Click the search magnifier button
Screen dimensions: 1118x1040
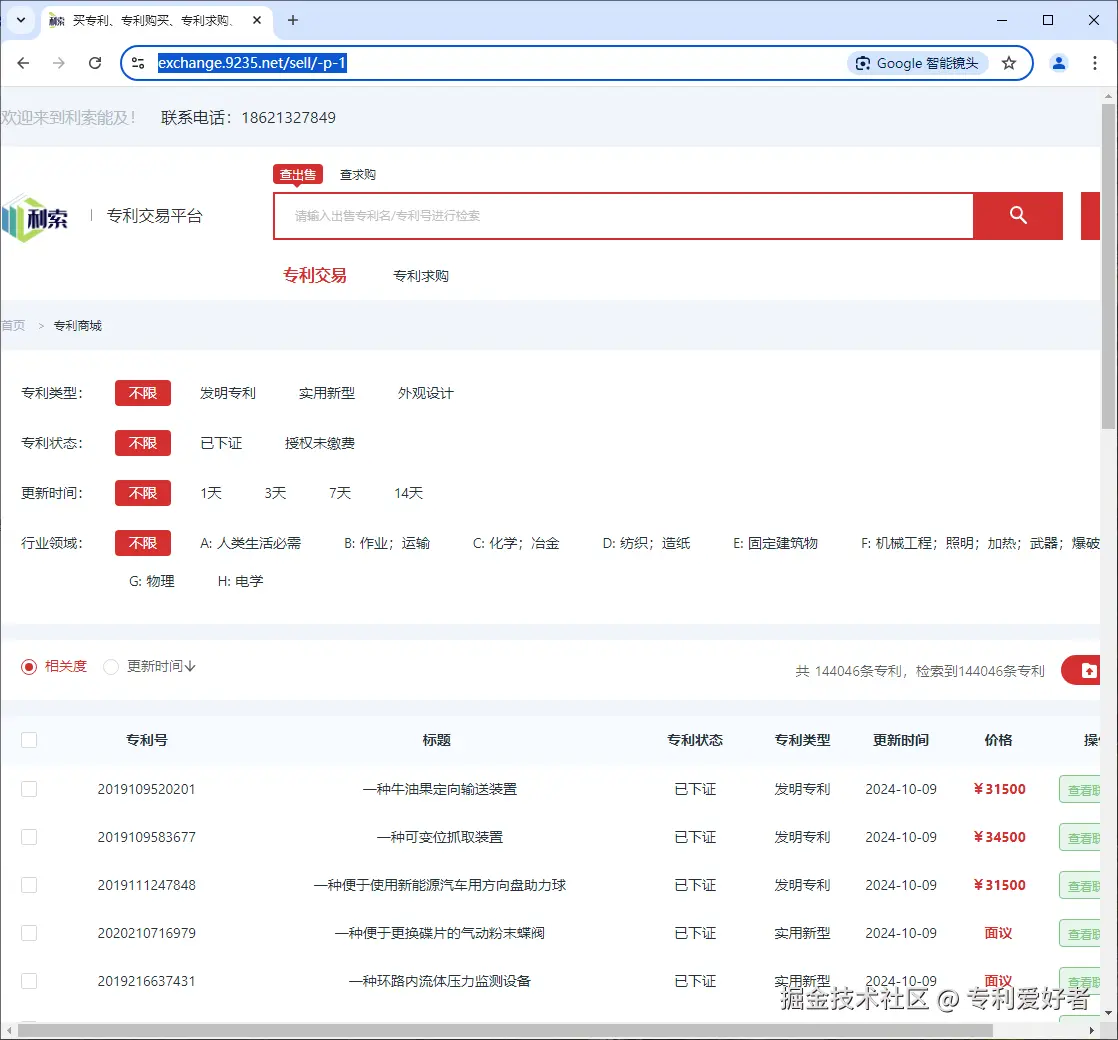point(1017,216)
